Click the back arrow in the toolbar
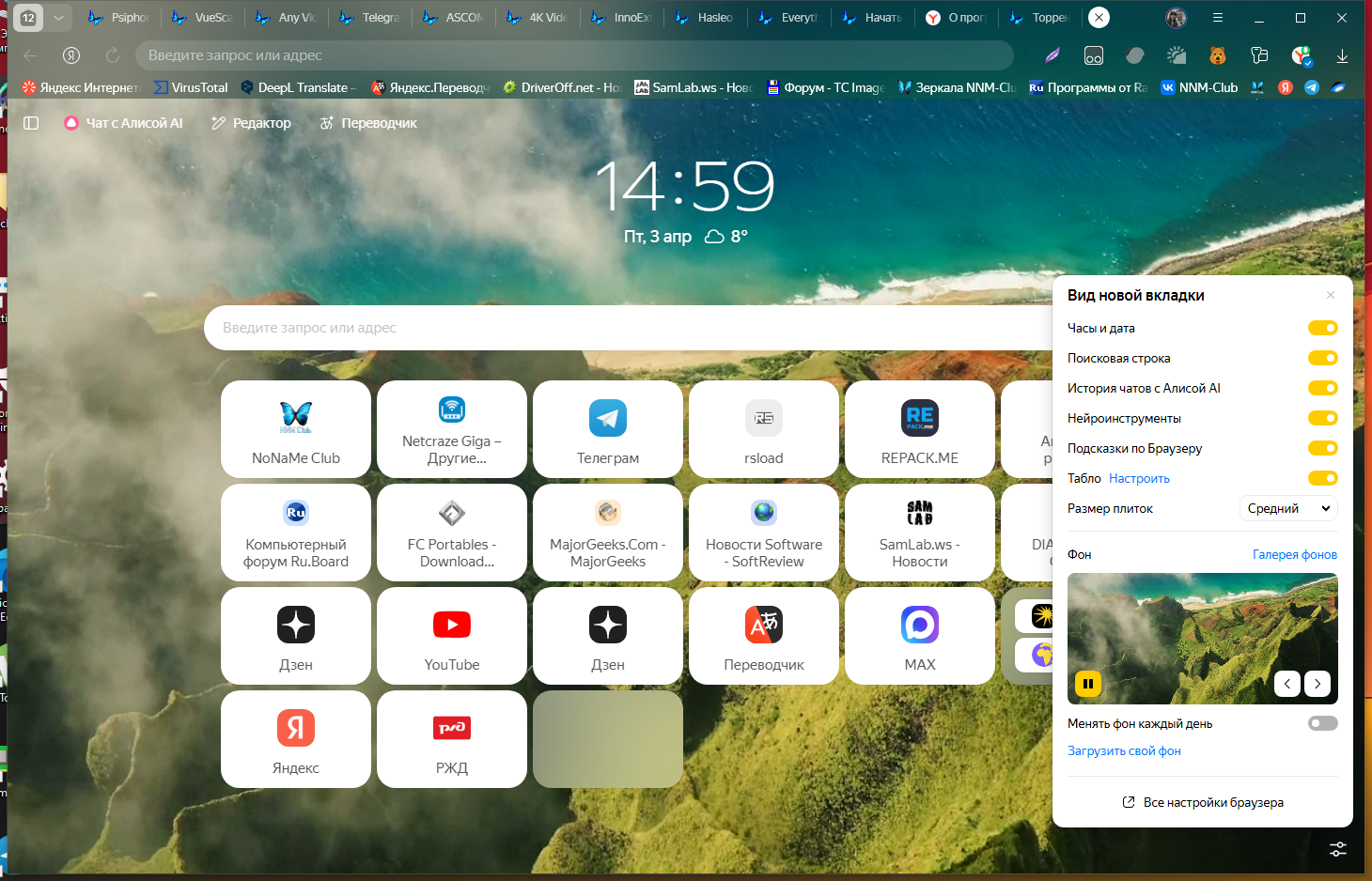Image resolution: width=1372 pixels, height=881 pixels. click(x=30, y=55)
